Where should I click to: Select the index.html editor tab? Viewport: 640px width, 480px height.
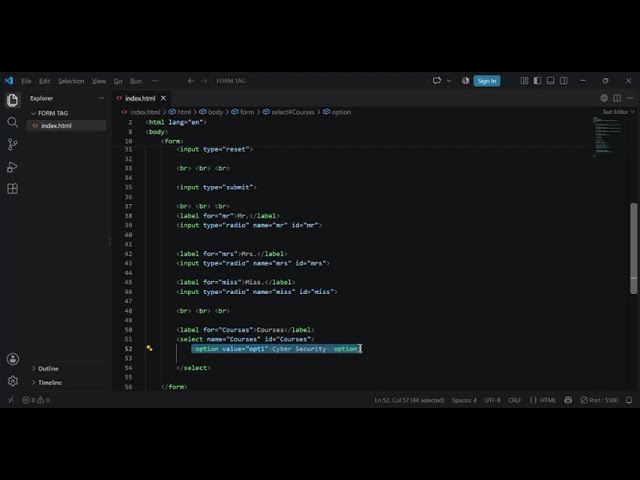pos(140,98)
